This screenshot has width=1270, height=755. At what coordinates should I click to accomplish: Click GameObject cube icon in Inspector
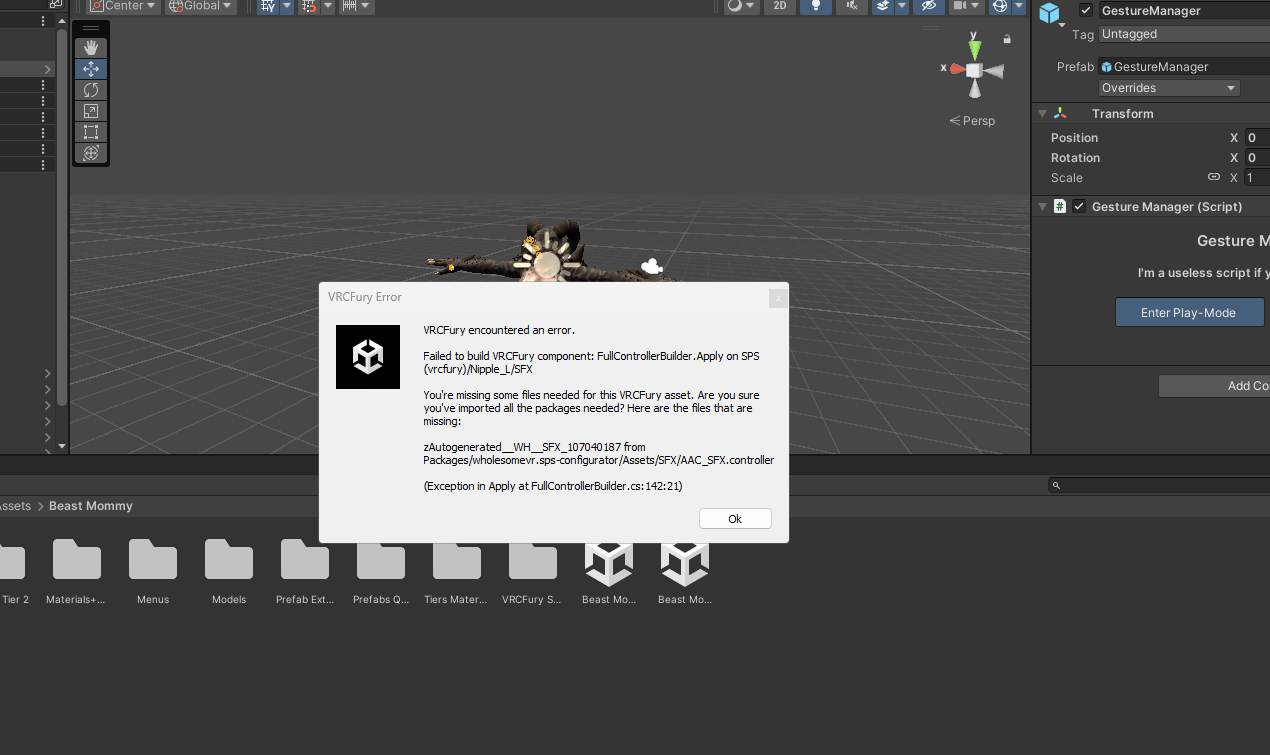1049,13
